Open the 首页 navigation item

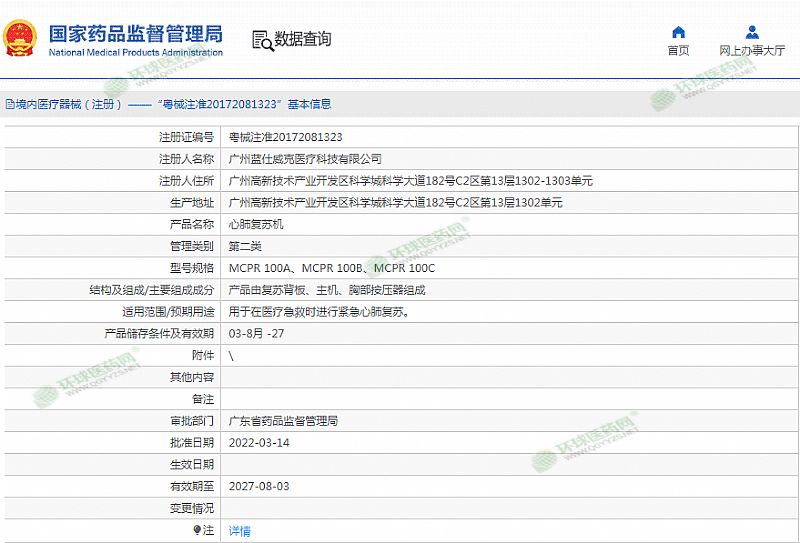[678, 51]
